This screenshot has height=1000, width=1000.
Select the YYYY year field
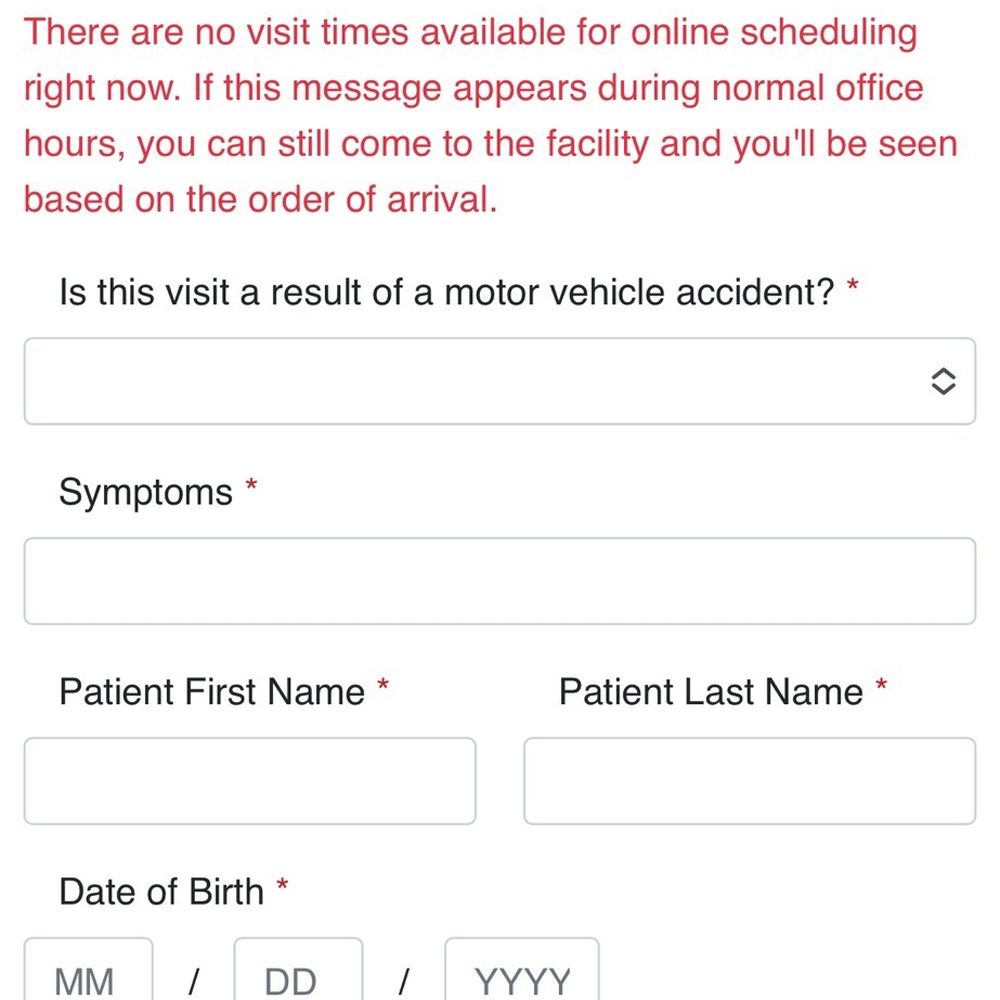[522, 969]
